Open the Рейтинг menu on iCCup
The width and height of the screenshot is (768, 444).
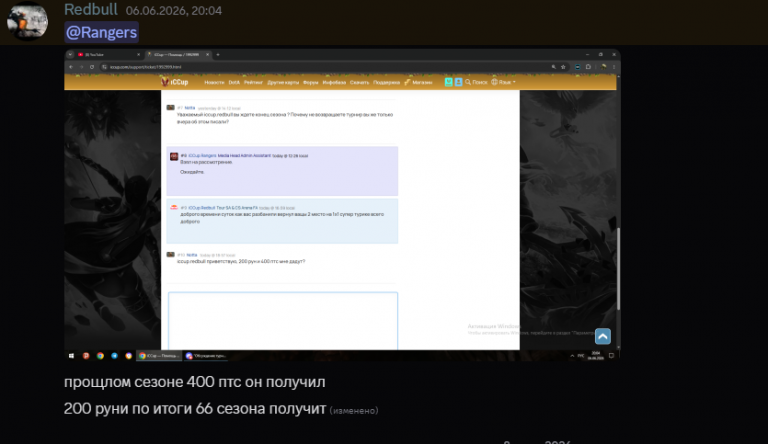pyautogui.click(x=253, y=82)
